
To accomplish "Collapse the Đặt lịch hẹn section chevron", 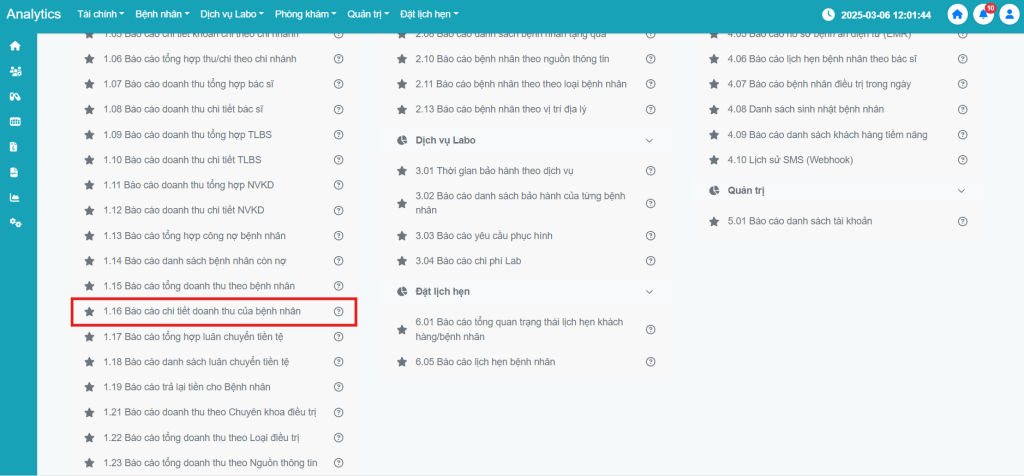I will coord(650,292).
